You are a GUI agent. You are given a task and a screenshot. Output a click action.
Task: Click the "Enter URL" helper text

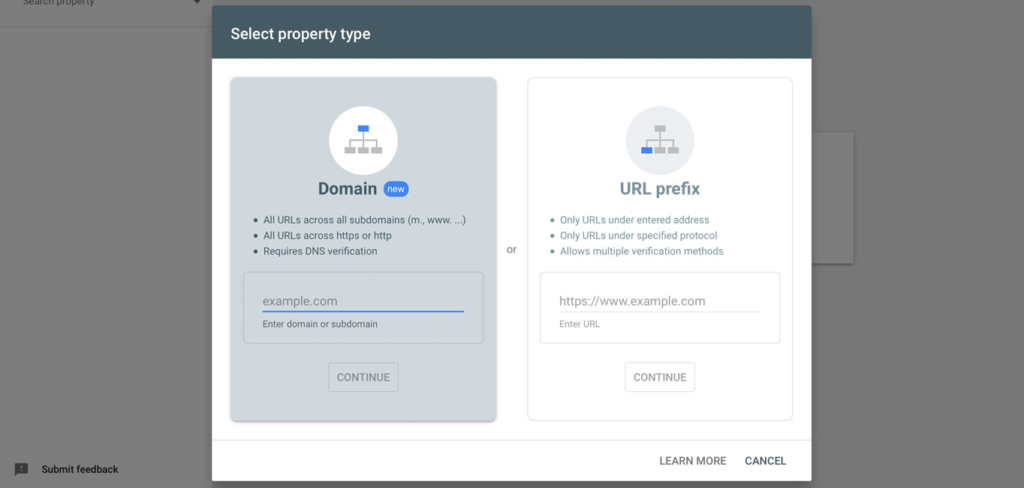pyautogui.click(x=579, y=324)
